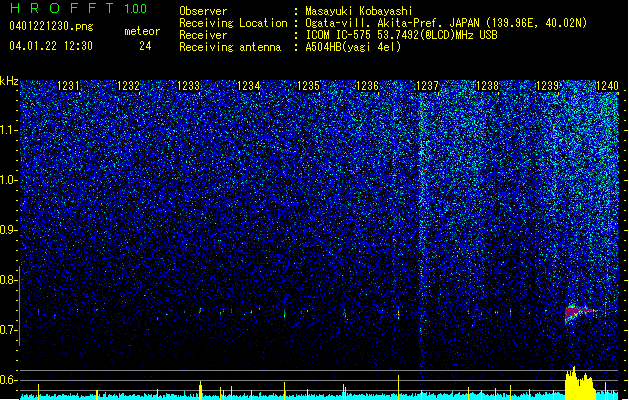Click the 1.1 kHz axis label
Viewport: 629px width, 400px height.
[8, 130]
